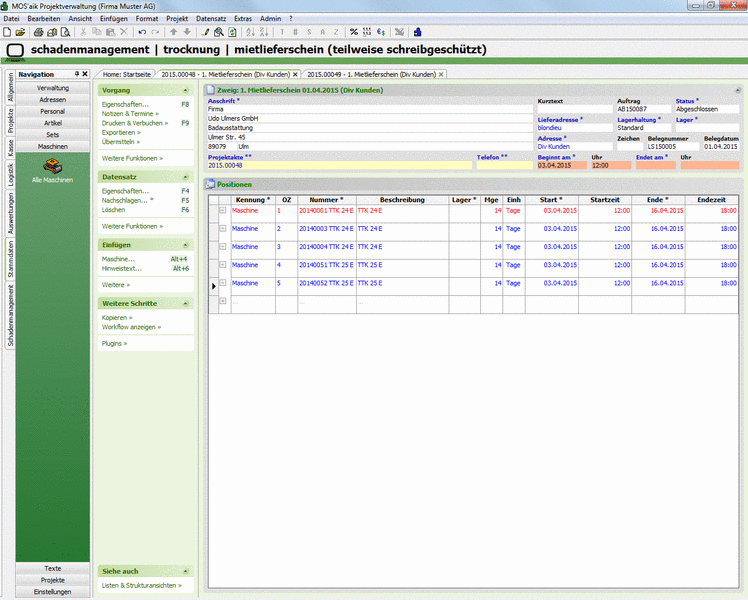
Task: Click the Endet am date field
Action: click(x=655, y=166)
